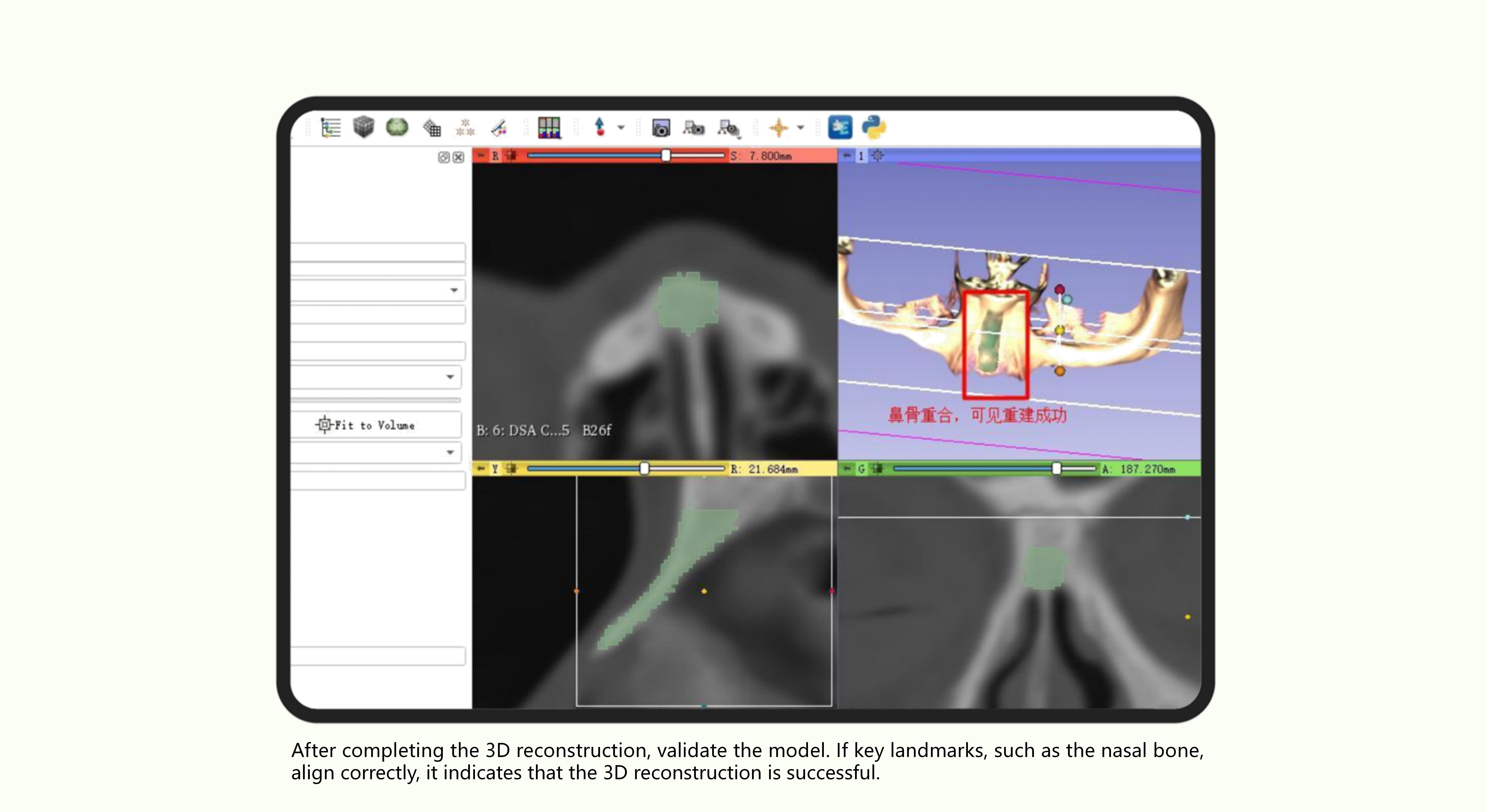Click the green slice G label
This screenshot has height=812, width=1487.
pyautogui.click(x=861, y=469)
